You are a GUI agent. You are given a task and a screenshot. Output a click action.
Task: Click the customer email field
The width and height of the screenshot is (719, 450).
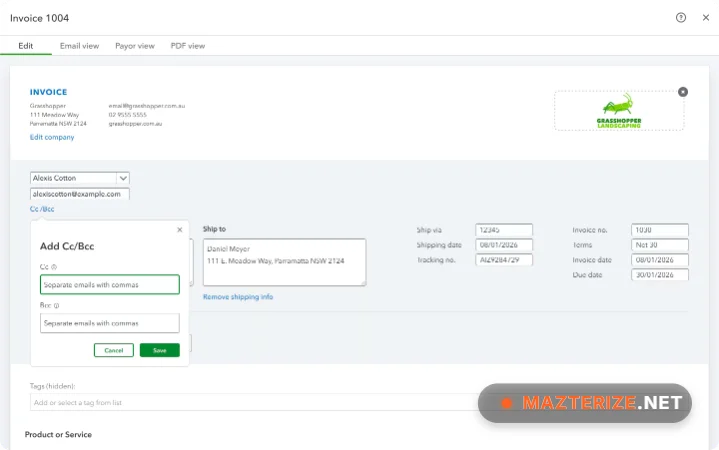point(80,194)
